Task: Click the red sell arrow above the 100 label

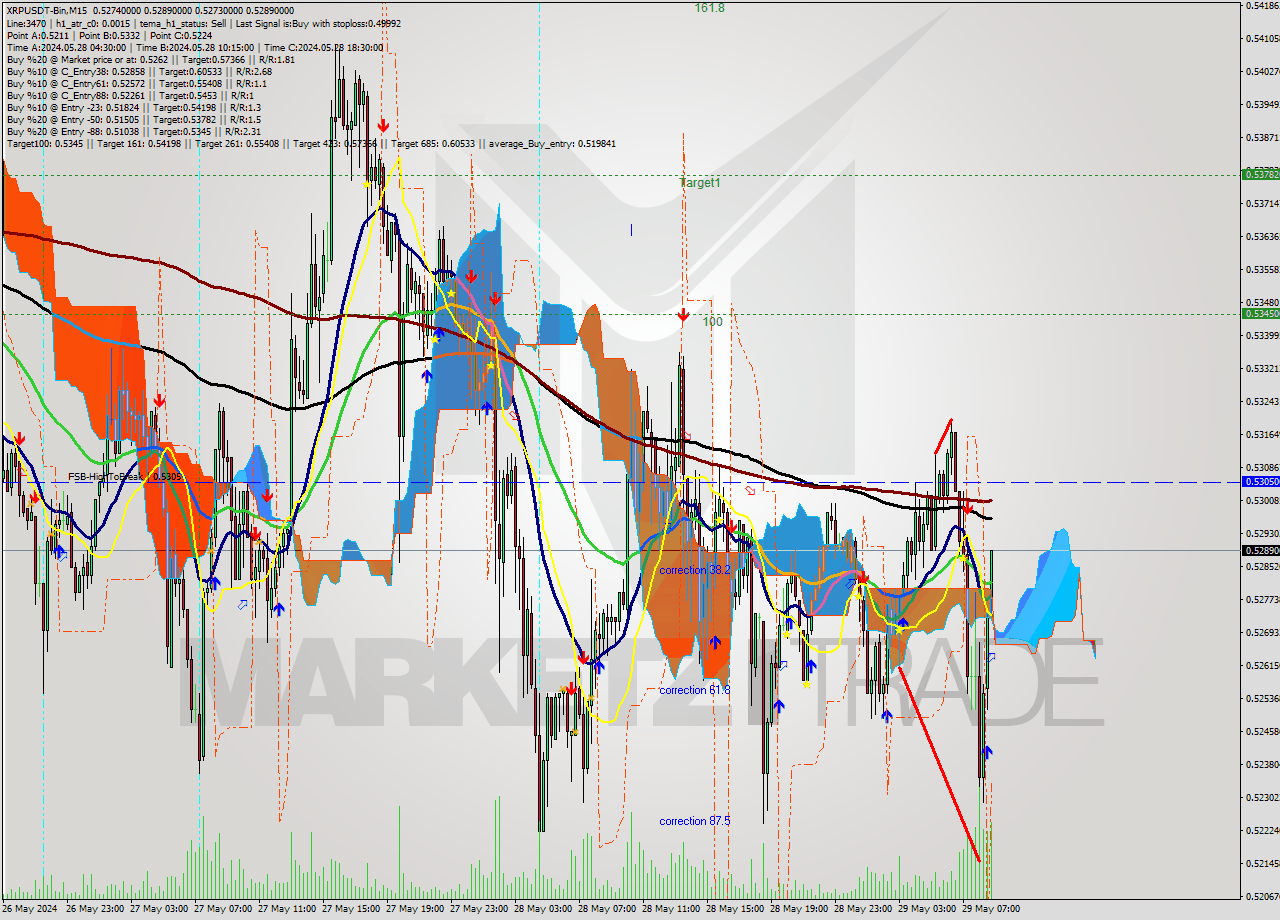Action: click(682, 316)
